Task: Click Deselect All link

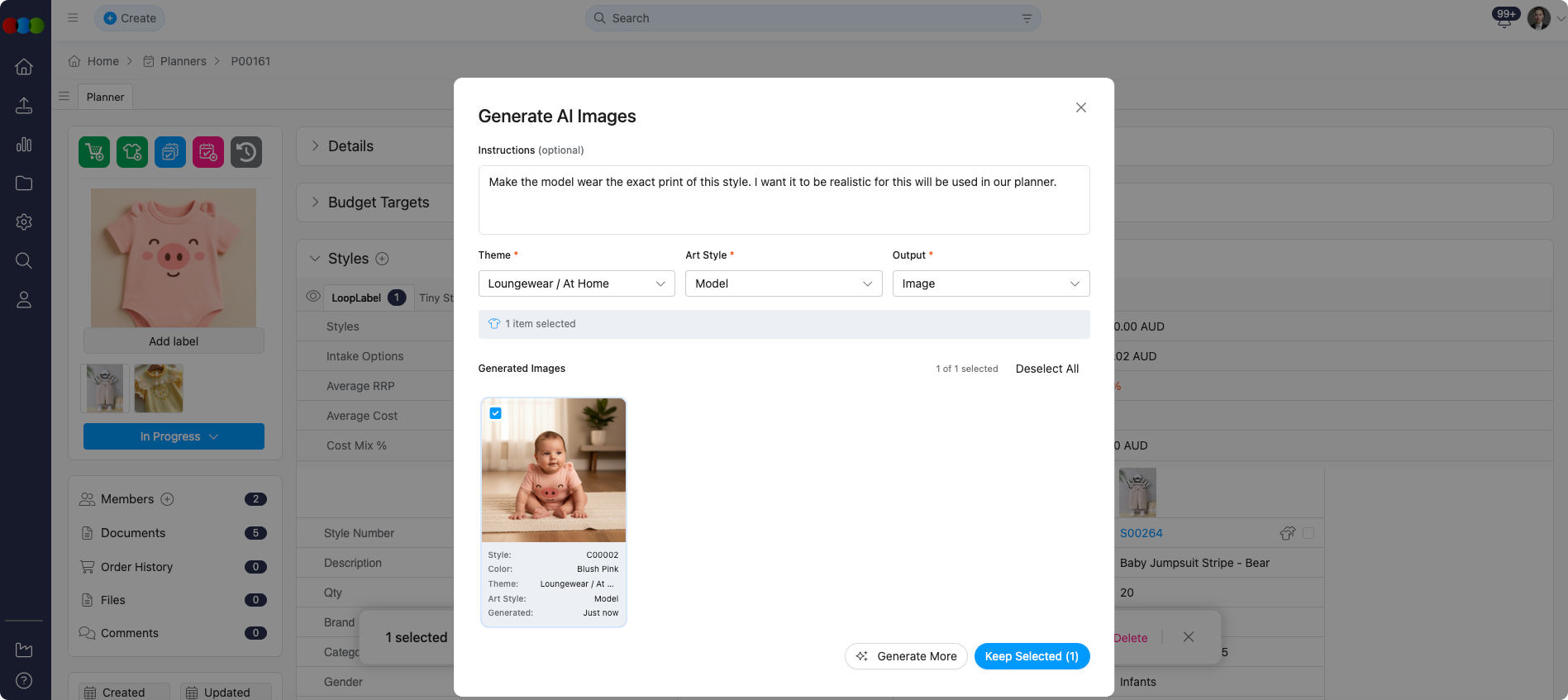Action: [x=1046, y=369]
